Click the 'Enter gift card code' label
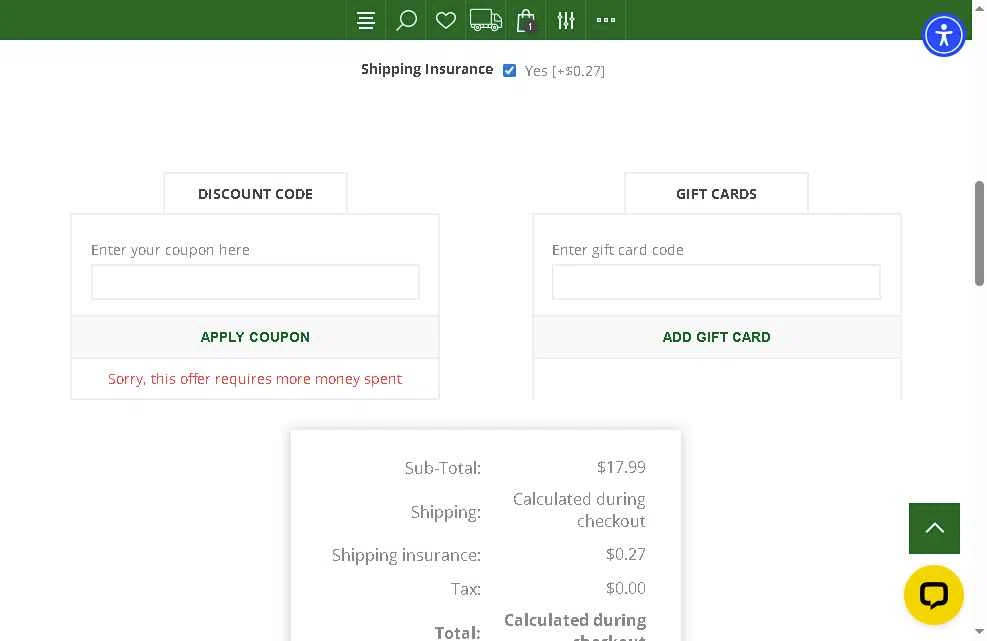The height and width of the screenshot is (641, 987). pos(618,250)
